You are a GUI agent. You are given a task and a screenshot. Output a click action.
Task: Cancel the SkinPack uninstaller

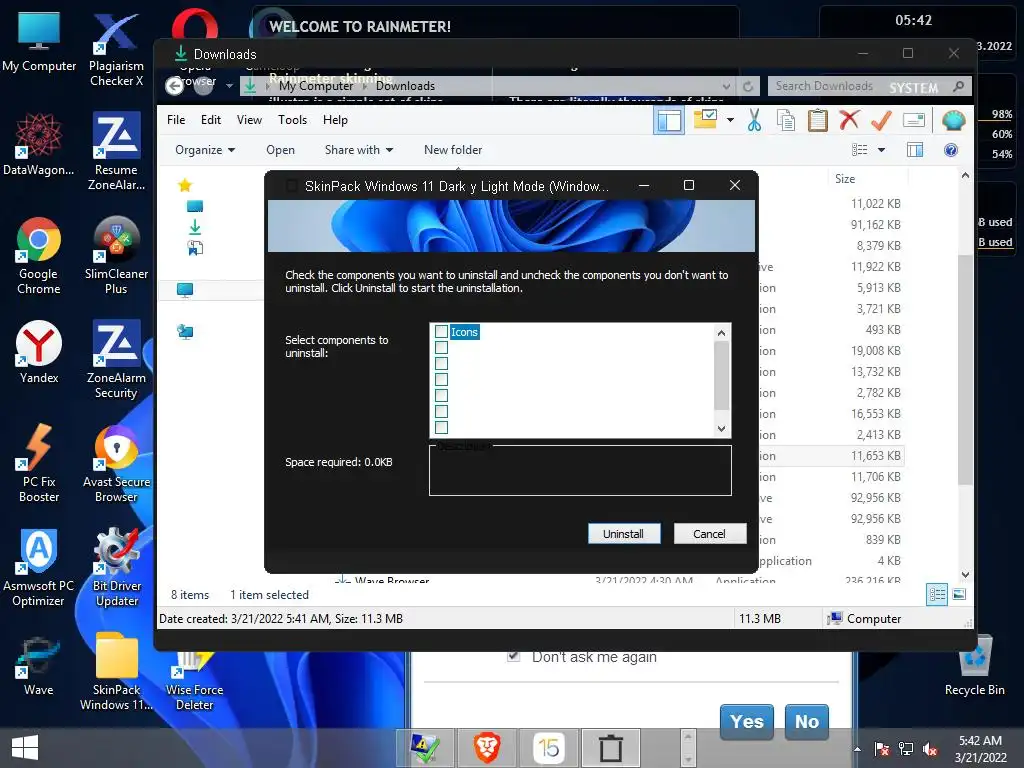(x=709, y=534)
